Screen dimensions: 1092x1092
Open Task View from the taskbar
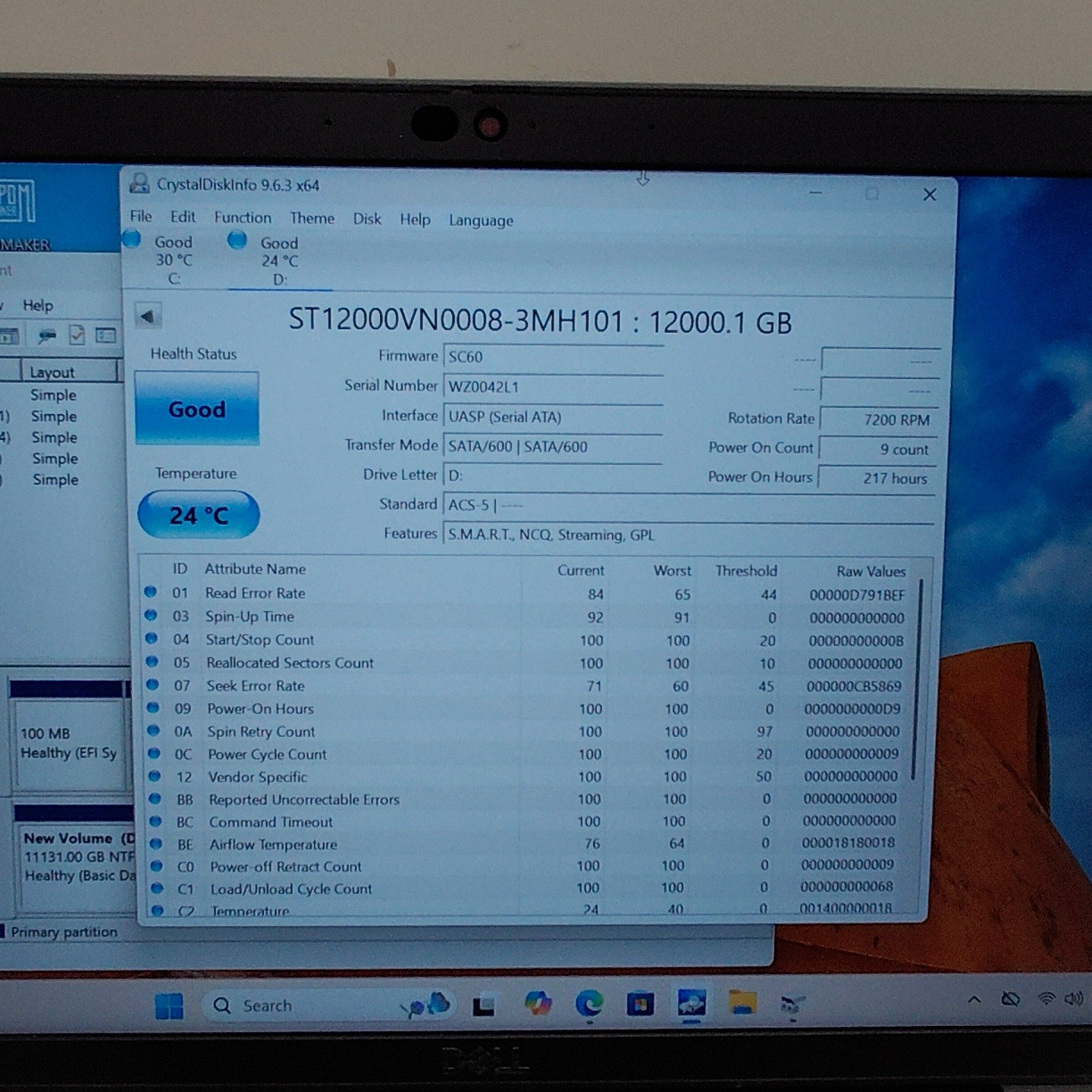tap(484, 1006)
